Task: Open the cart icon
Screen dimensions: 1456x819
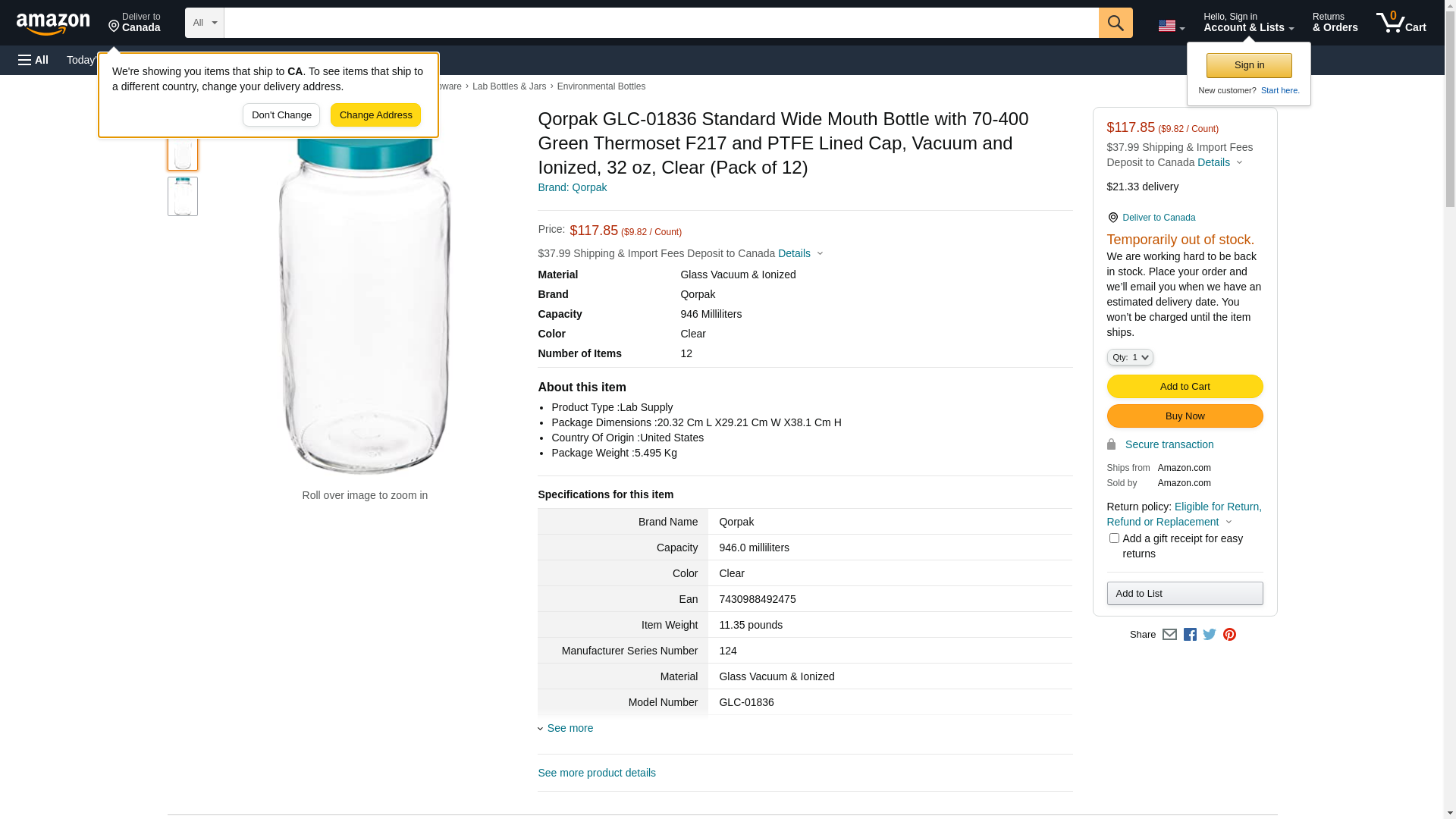Action: [1401, 23]
